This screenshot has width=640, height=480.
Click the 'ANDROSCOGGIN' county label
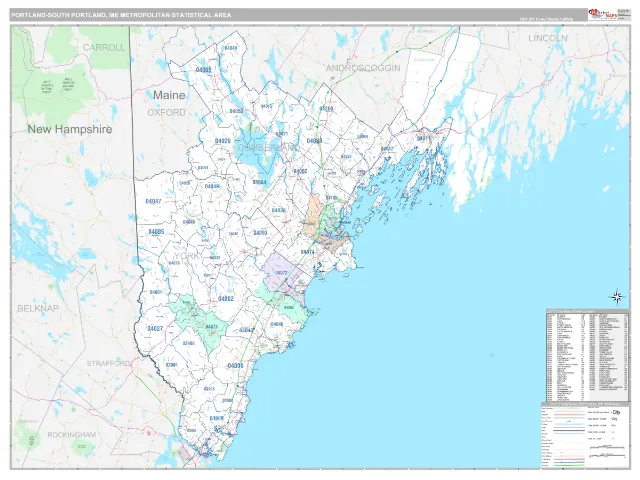click(363, 68)
